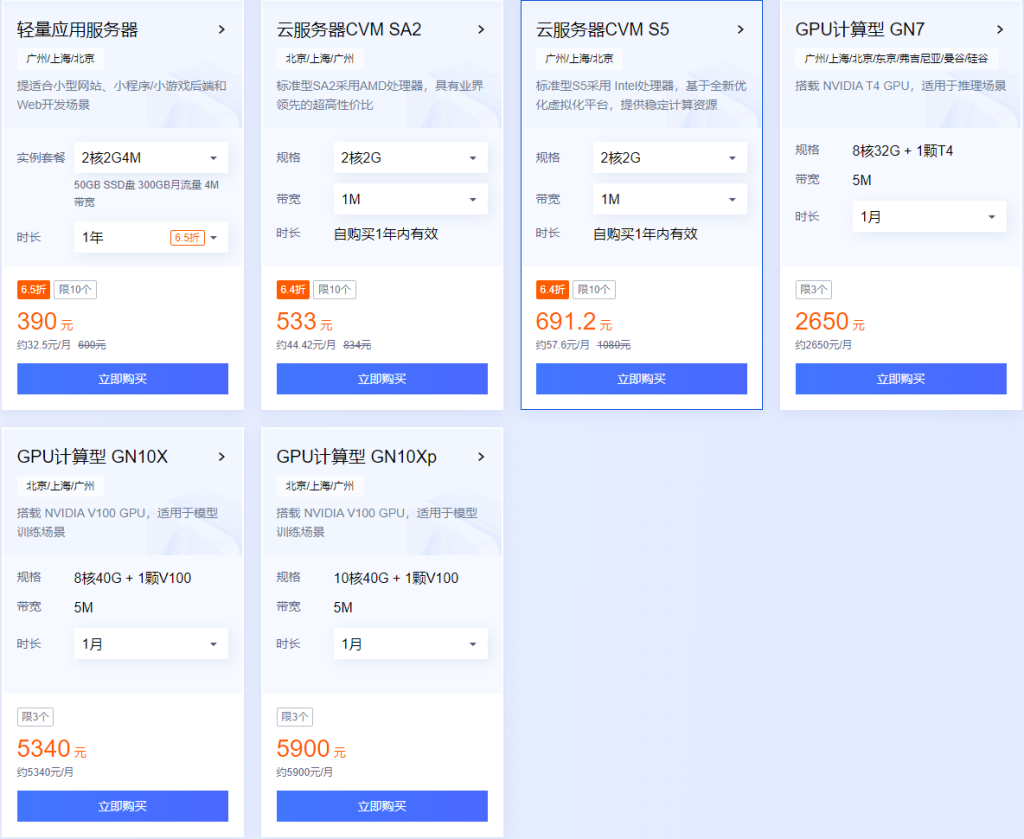The image size is (1024, 839).
Task: Click the arrow icon beside GPU计算型 GN7
Action: point(1000,30)
